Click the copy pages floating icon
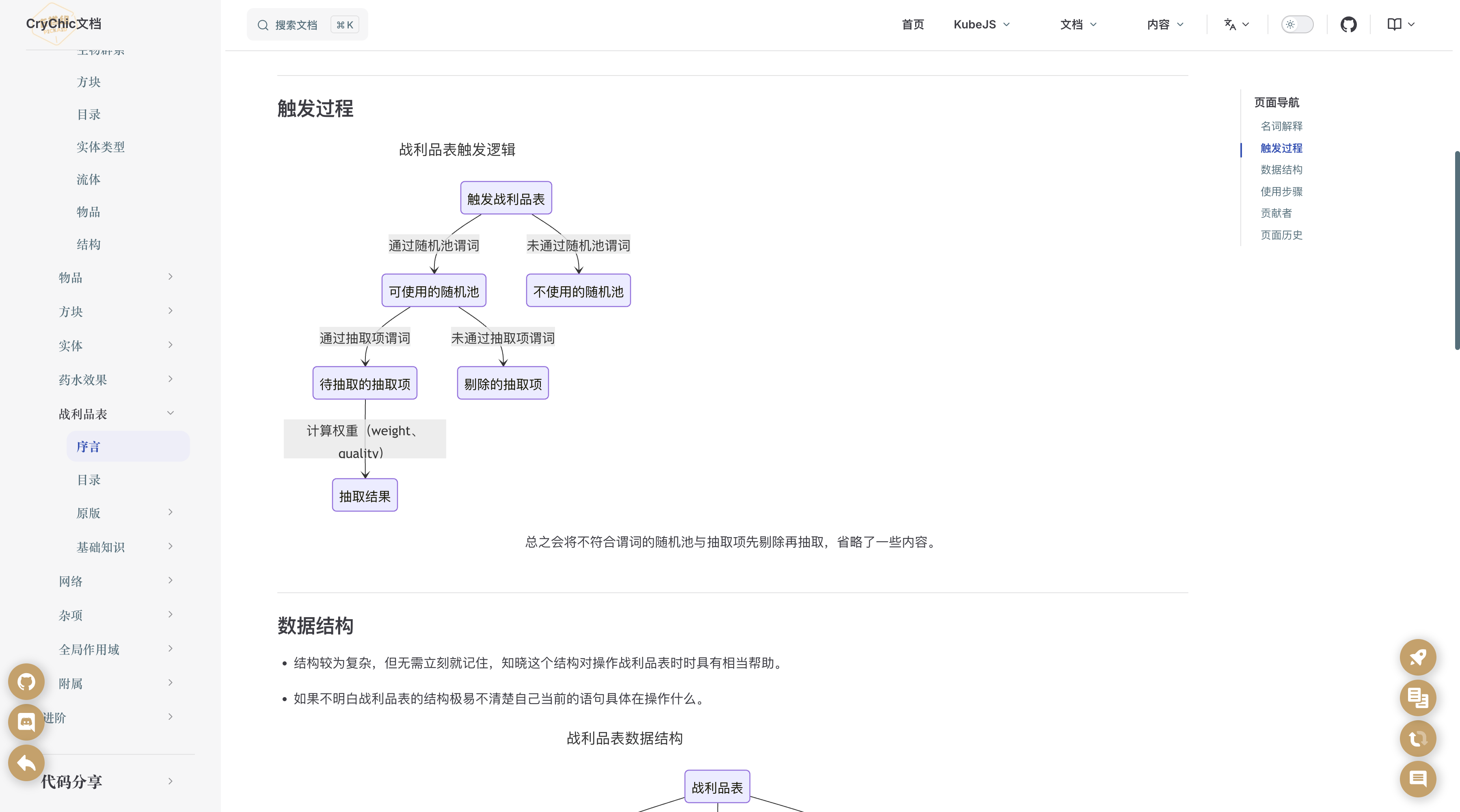 point(1417,698)
